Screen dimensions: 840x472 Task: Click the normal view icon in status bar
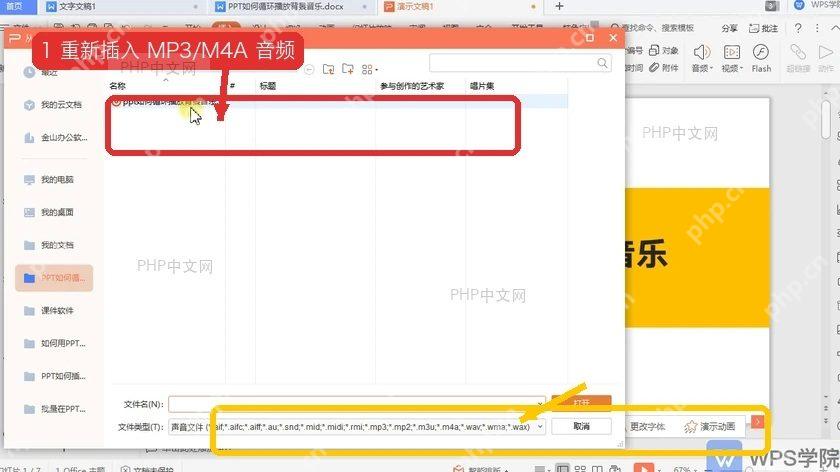pos(562,469)
